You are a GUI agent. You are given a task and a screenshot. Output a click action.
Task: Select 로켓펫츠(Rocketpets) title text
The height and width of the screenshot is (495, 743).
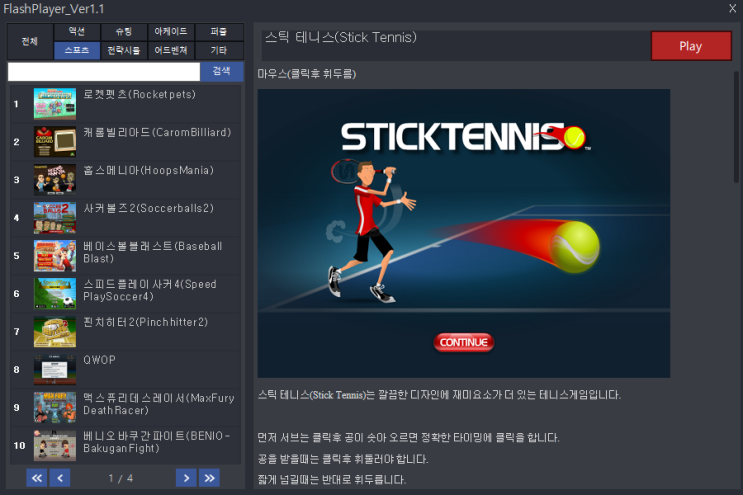coord(139,94)
